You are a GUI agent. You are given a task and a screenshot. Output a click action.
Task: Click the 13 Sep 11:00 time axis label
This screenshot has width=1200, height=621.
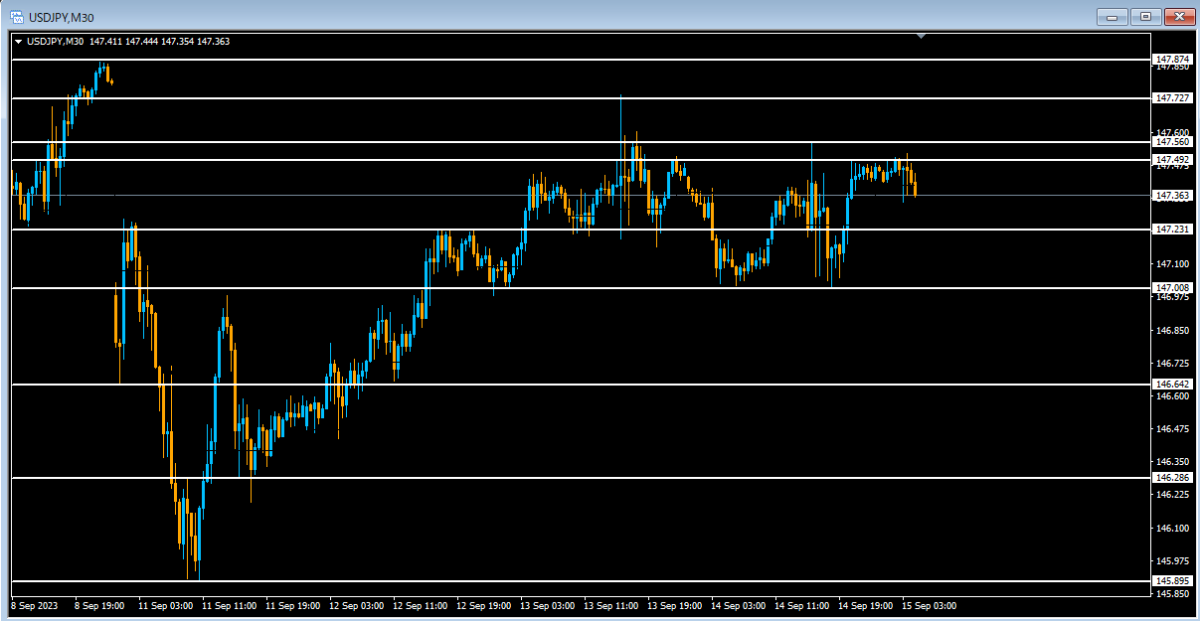tap(611, 605)
